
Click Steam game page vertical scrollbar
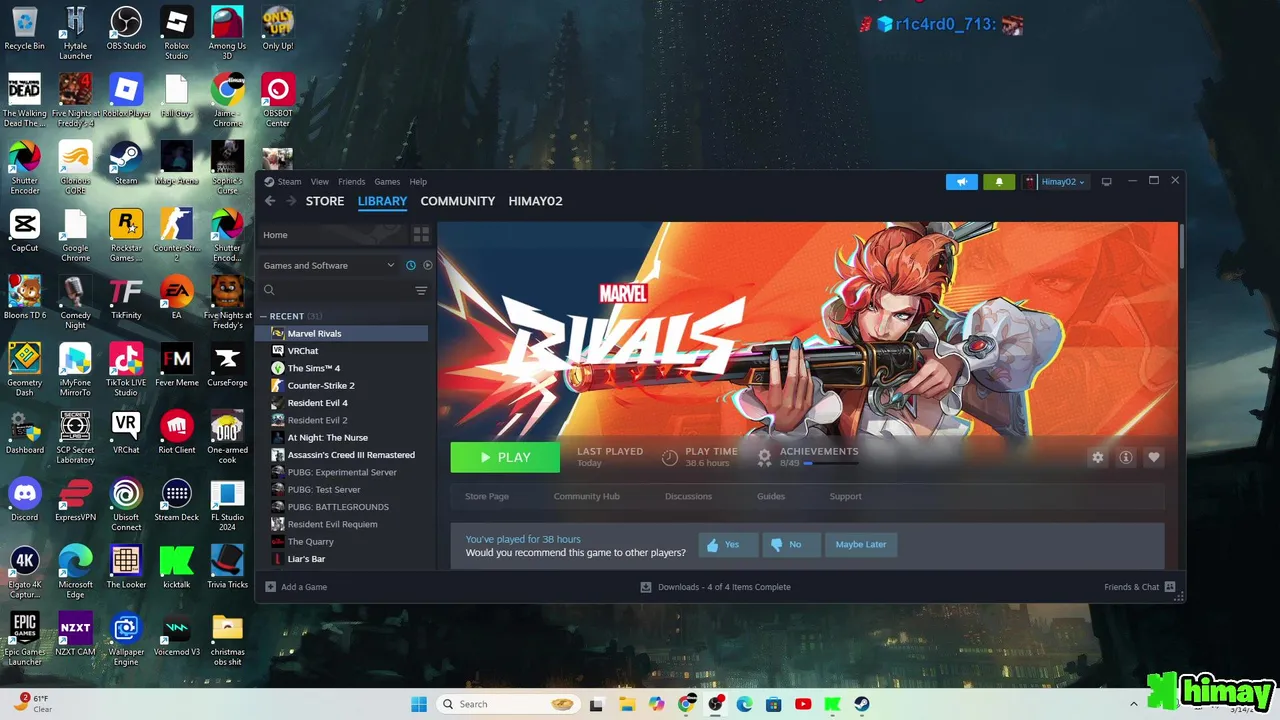coord(1181,245)
